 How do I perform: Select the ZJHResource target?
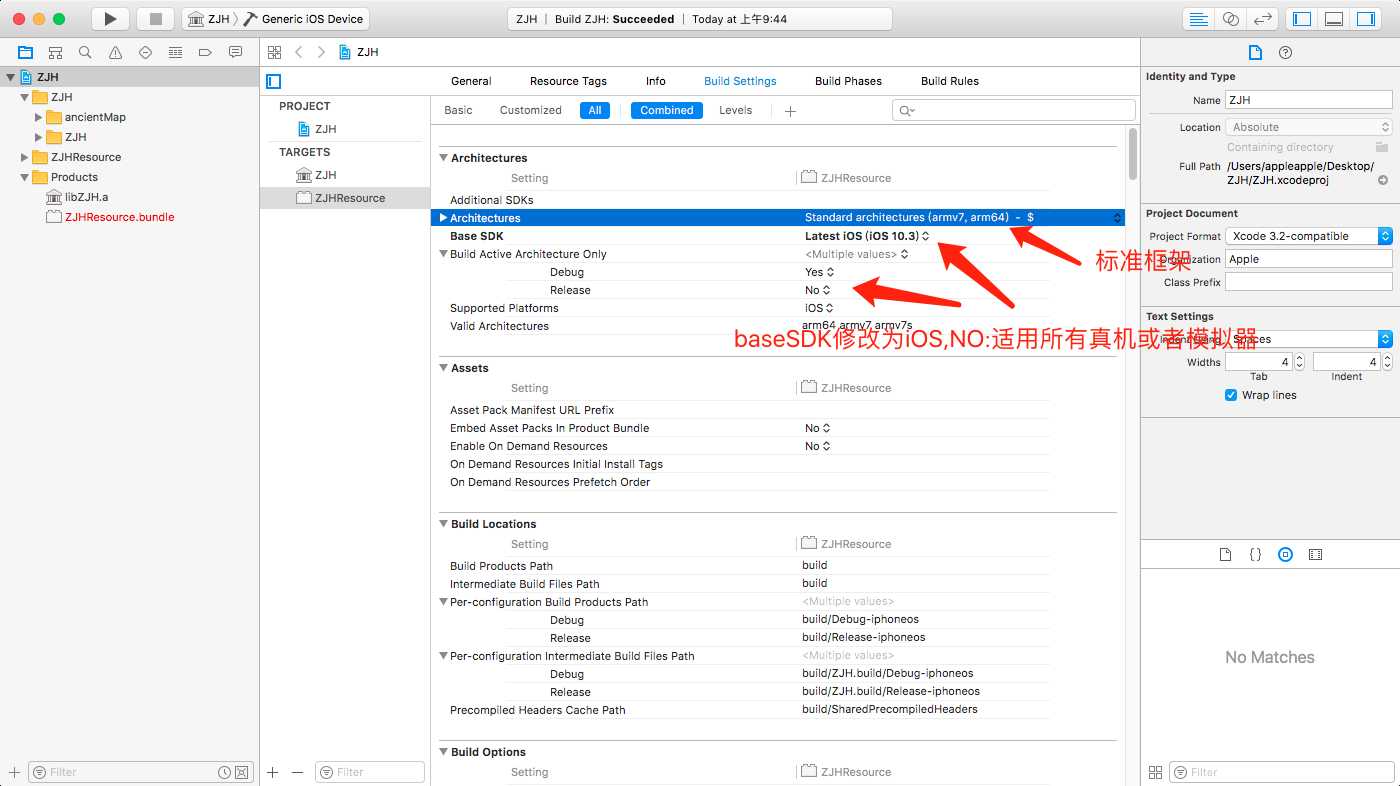(x=345, y=198)
